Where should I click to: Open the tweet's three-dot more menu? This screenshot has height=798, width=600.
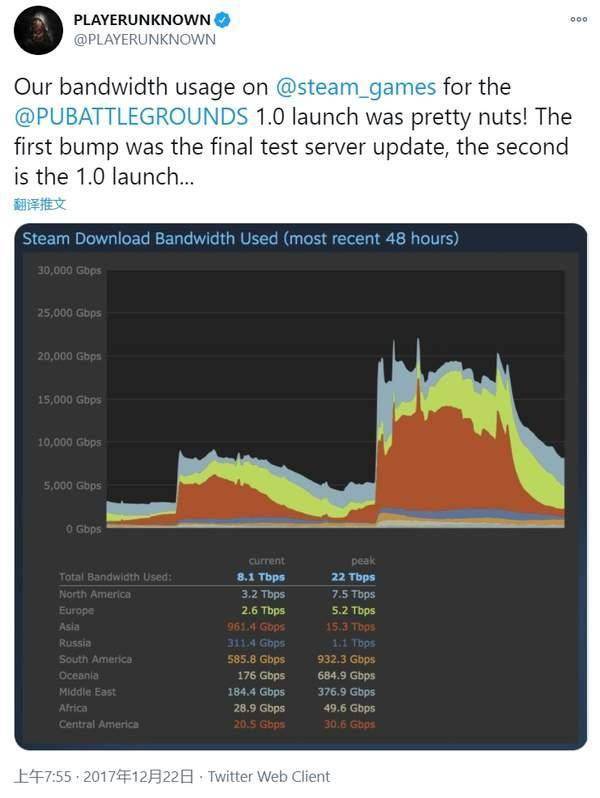[x=578, y=19]
